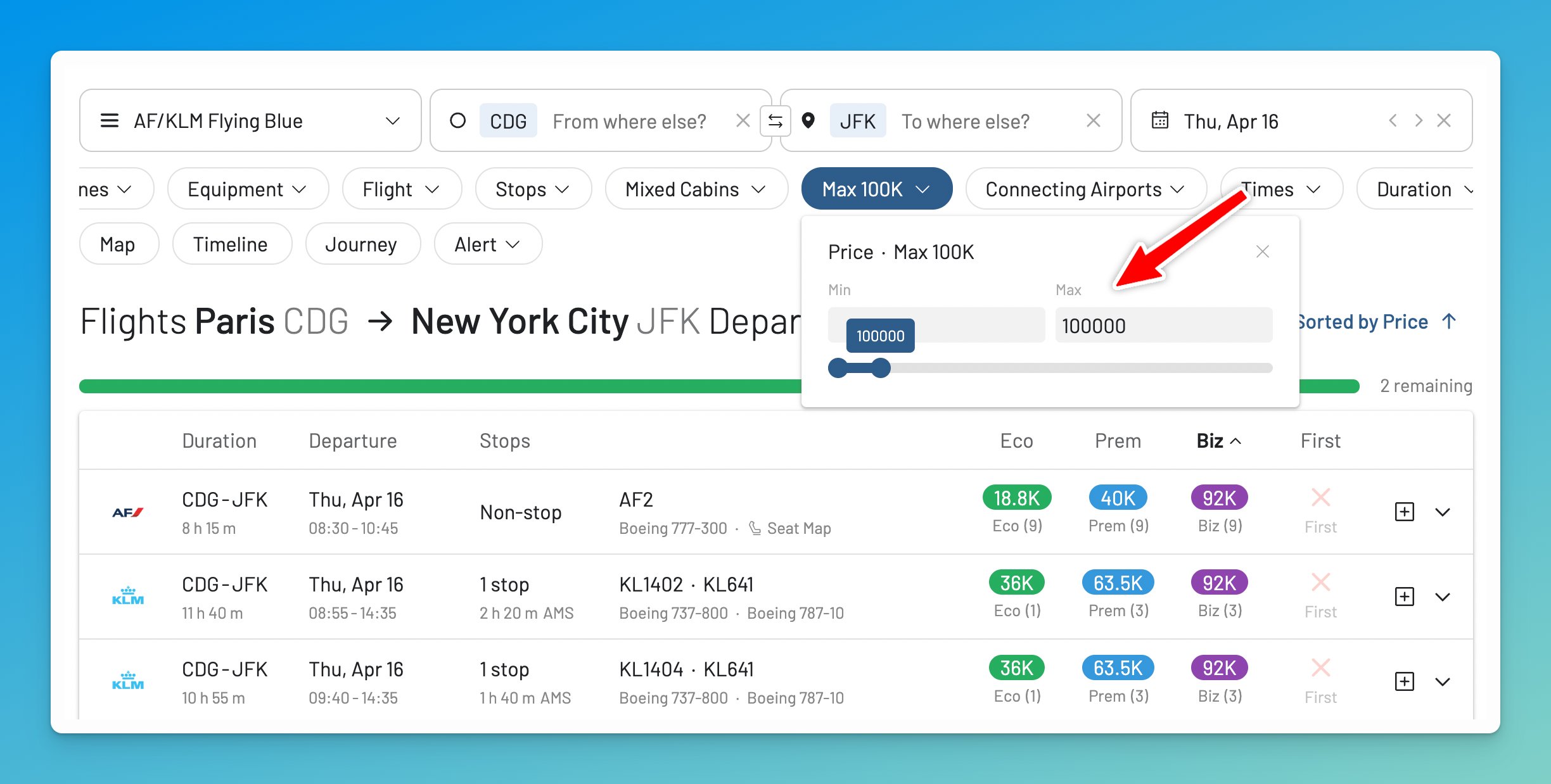1551x784 pixels.
Task: Click the hamburger icon next to AF/KLM Flying Blue
Action: pos(109,120)
